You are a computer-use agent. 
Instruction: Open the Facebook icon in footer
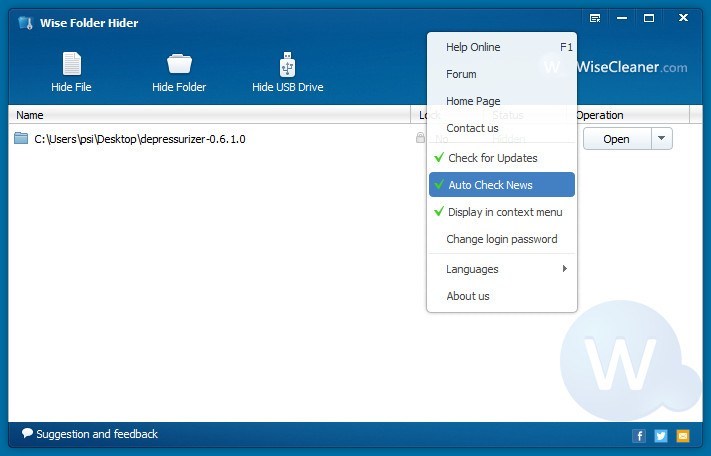pos(639,436)
